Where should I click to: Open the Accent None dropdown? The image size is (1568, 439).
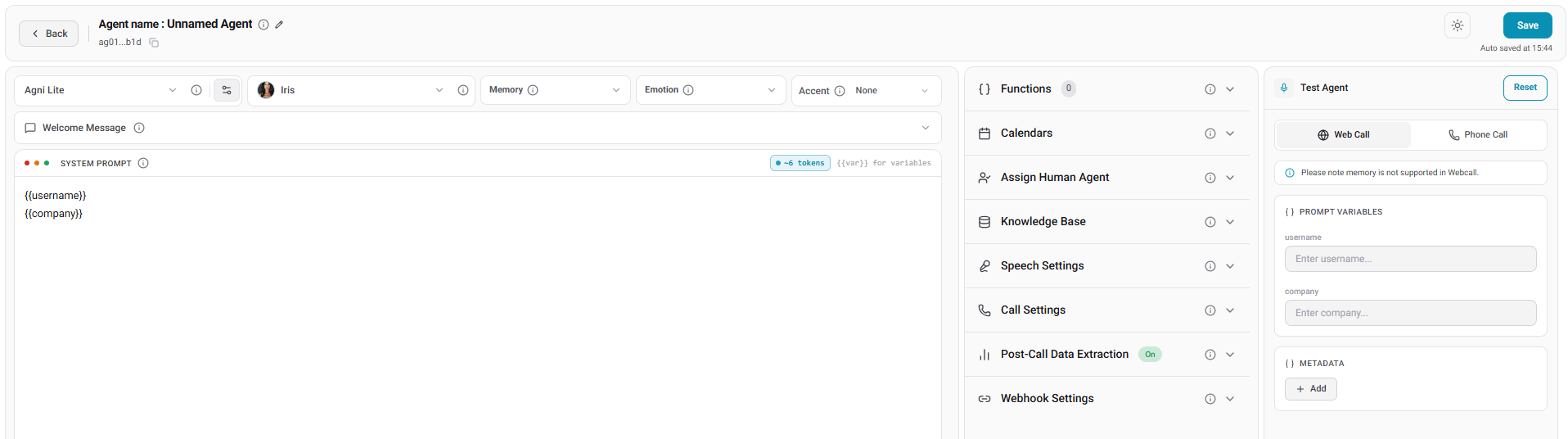tap(892, 91)
